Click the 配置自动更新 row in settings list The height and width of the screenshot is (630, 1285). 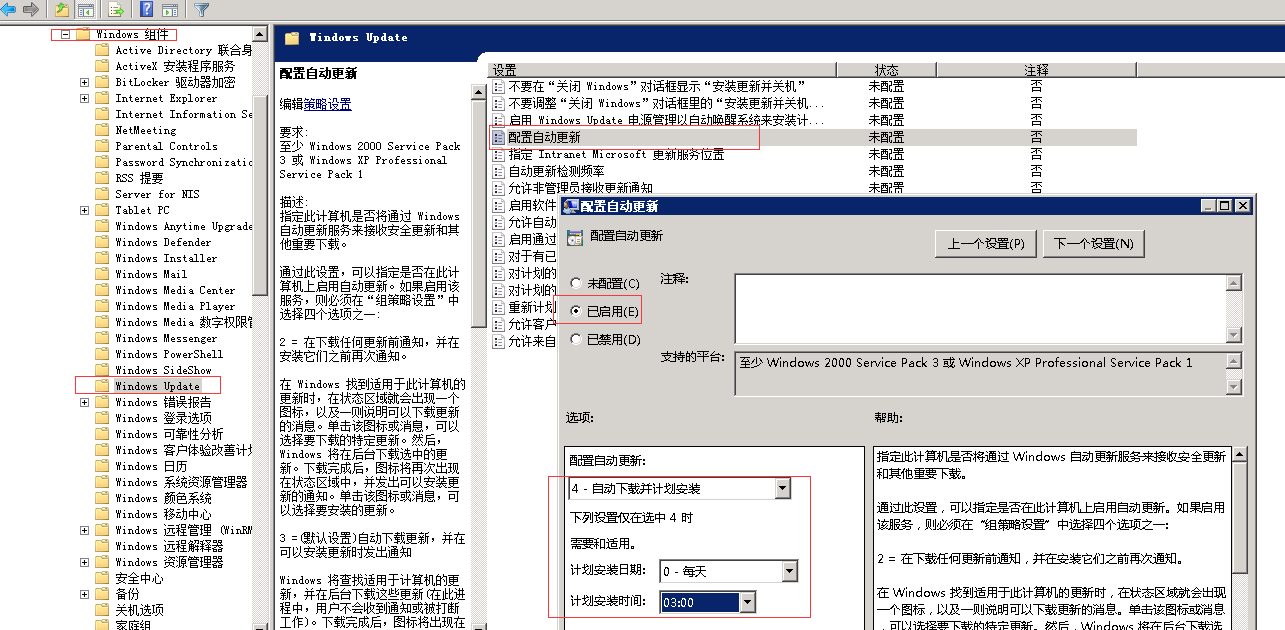tap(812, 137)
